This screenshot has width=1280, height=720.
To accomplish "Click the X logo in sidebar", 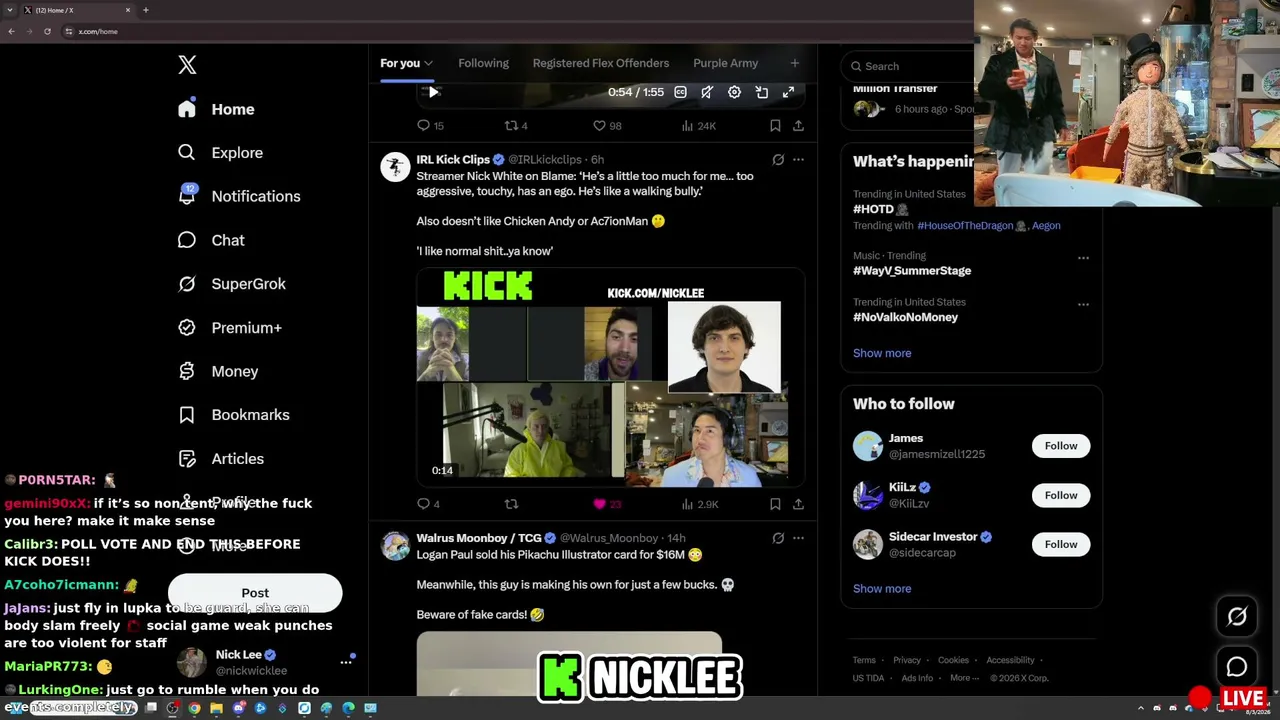I will [187, 65].
